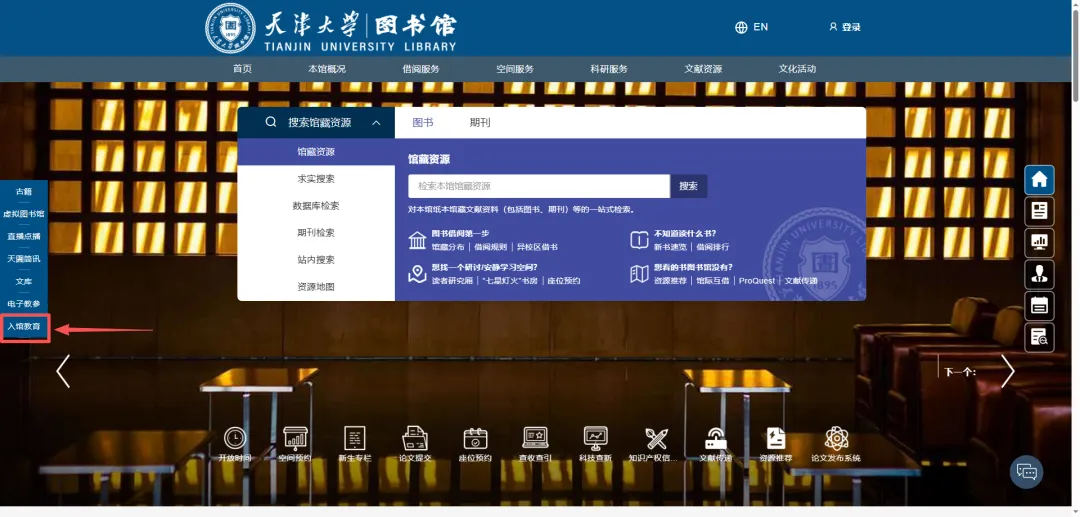The image size is (1080, 517).
Task: Click the home icon in right sidebar
Action: (x=1039, y=180)
